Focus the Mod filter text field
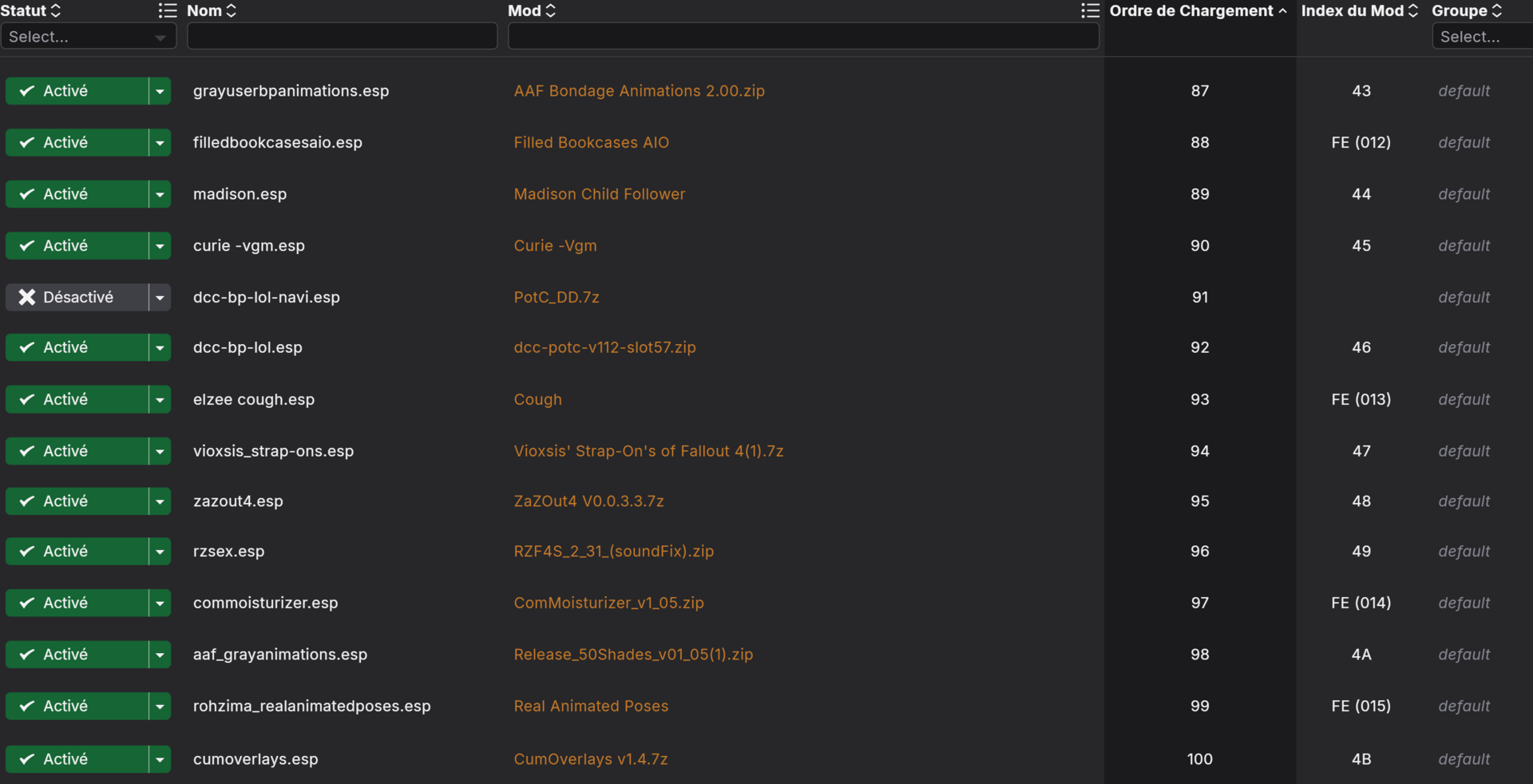The image size is (1533, 784). [803, 36]
